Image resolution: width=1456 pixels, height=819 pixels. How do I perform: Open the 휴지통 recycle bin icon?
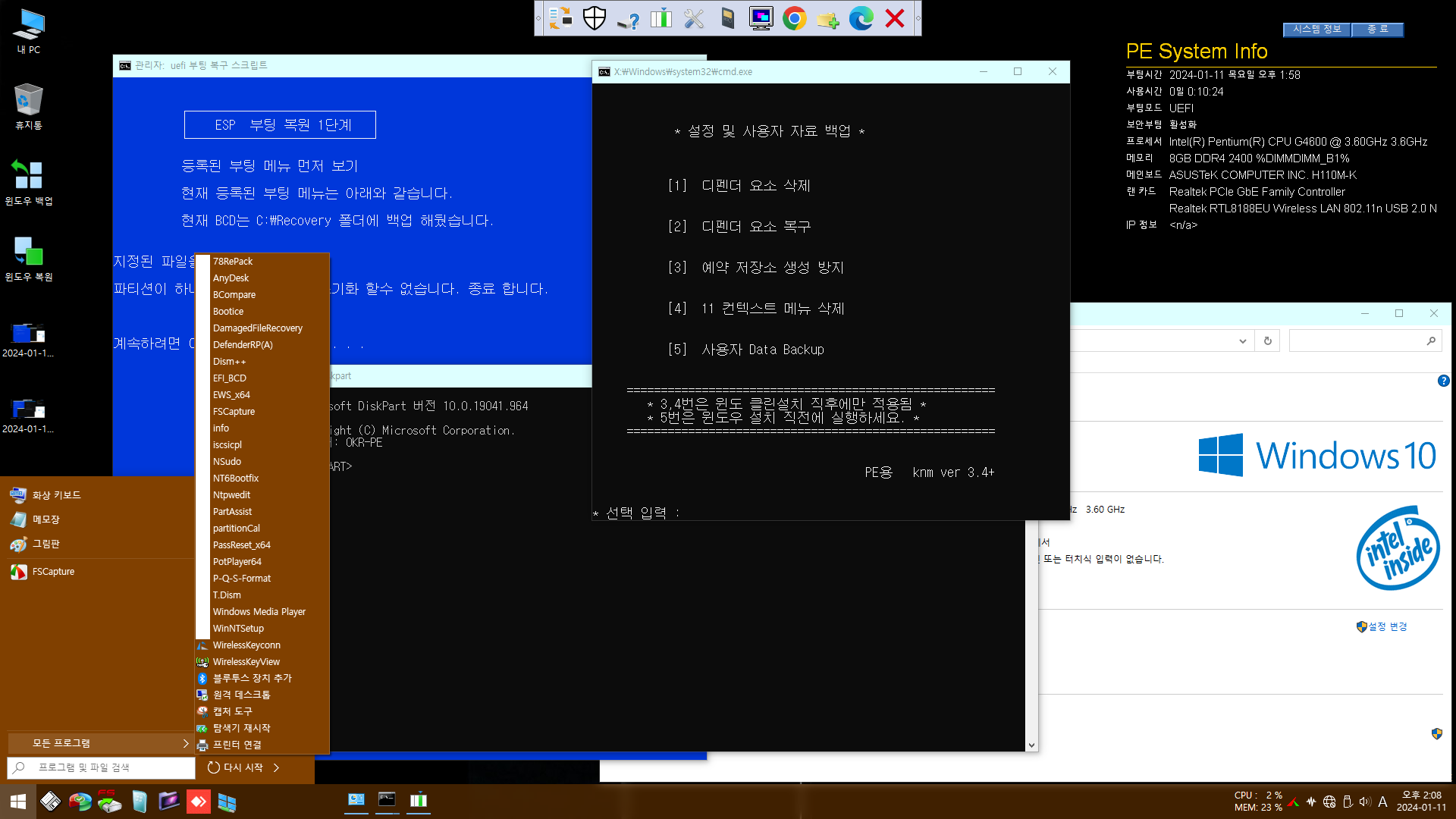click(29, 107)
